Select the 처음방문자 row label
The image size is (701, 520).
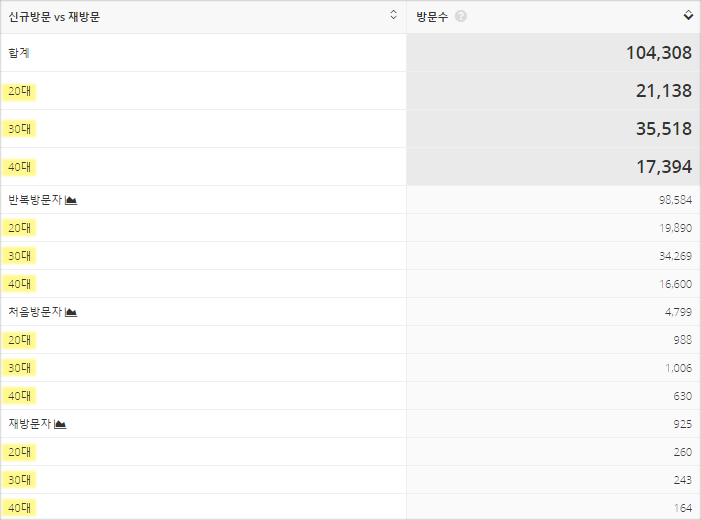(x=35, y=312)
